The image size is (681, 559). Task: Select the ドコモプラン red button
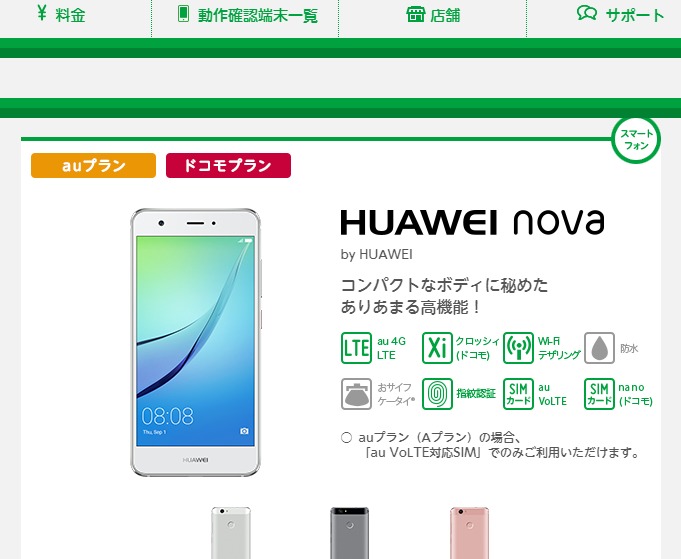(228, 165)
